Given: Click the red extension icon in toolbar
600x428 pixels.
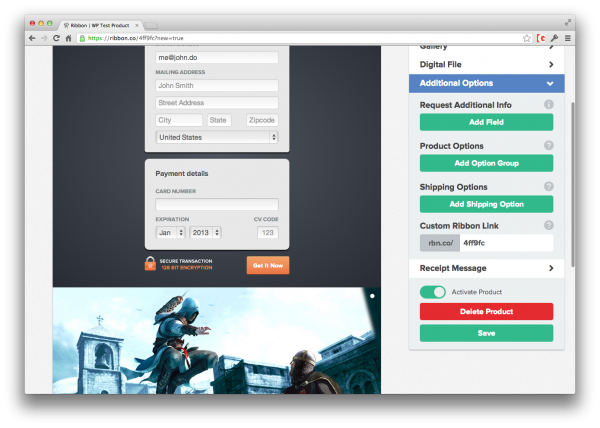Looking at the screenshot, I should [541, 38].
